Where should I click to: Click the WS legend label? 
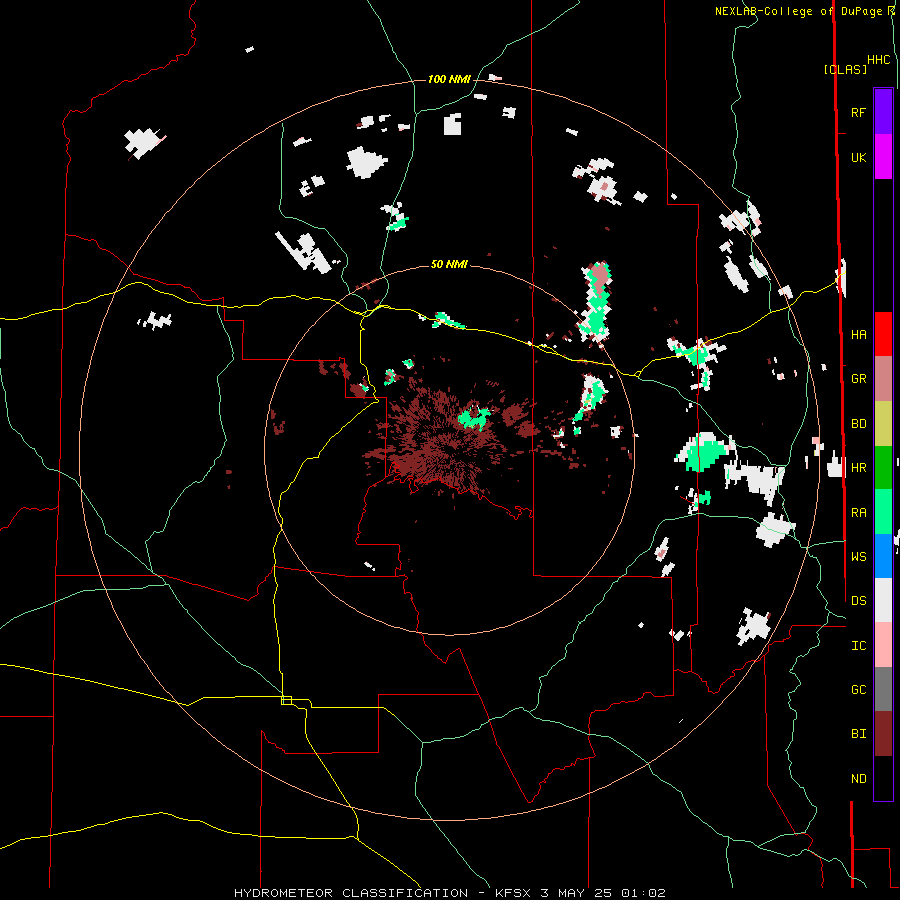(858, 556)
